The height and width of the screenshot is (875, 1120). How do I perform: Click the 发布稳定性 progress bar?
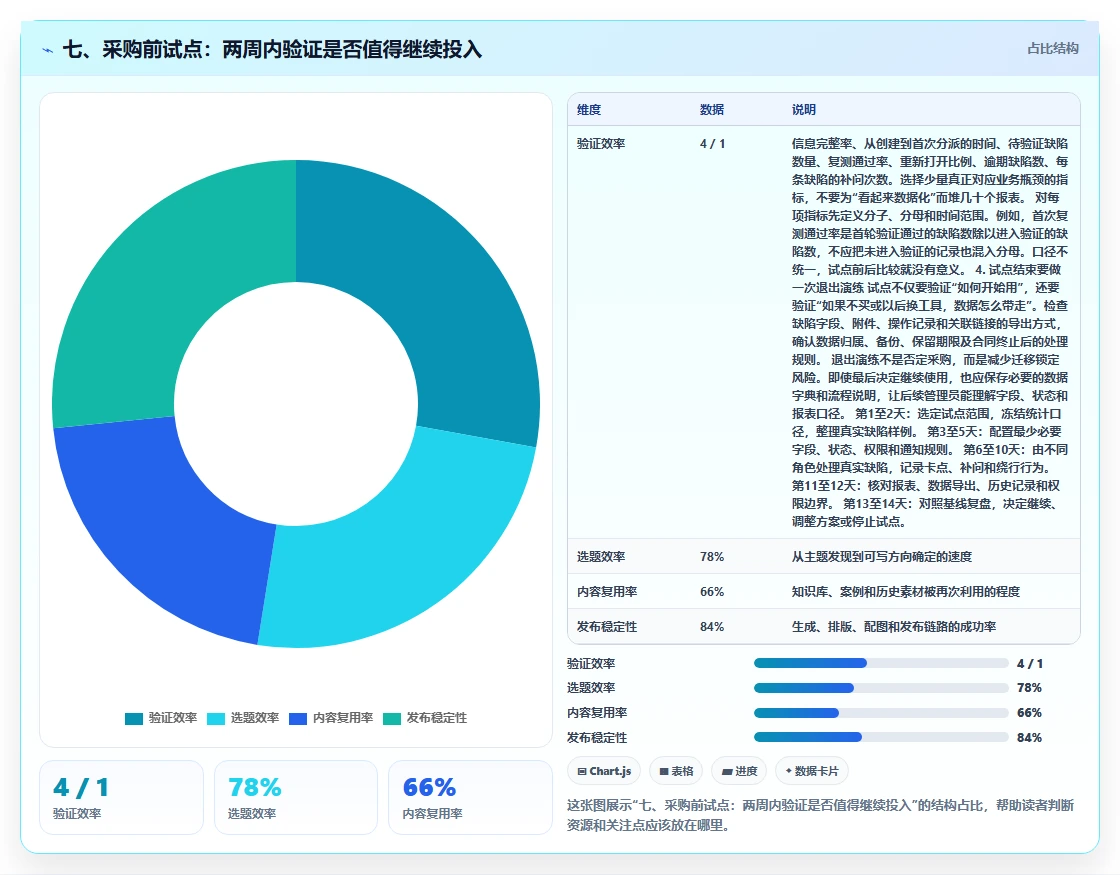pyautogui.click(x=881, y=737)
